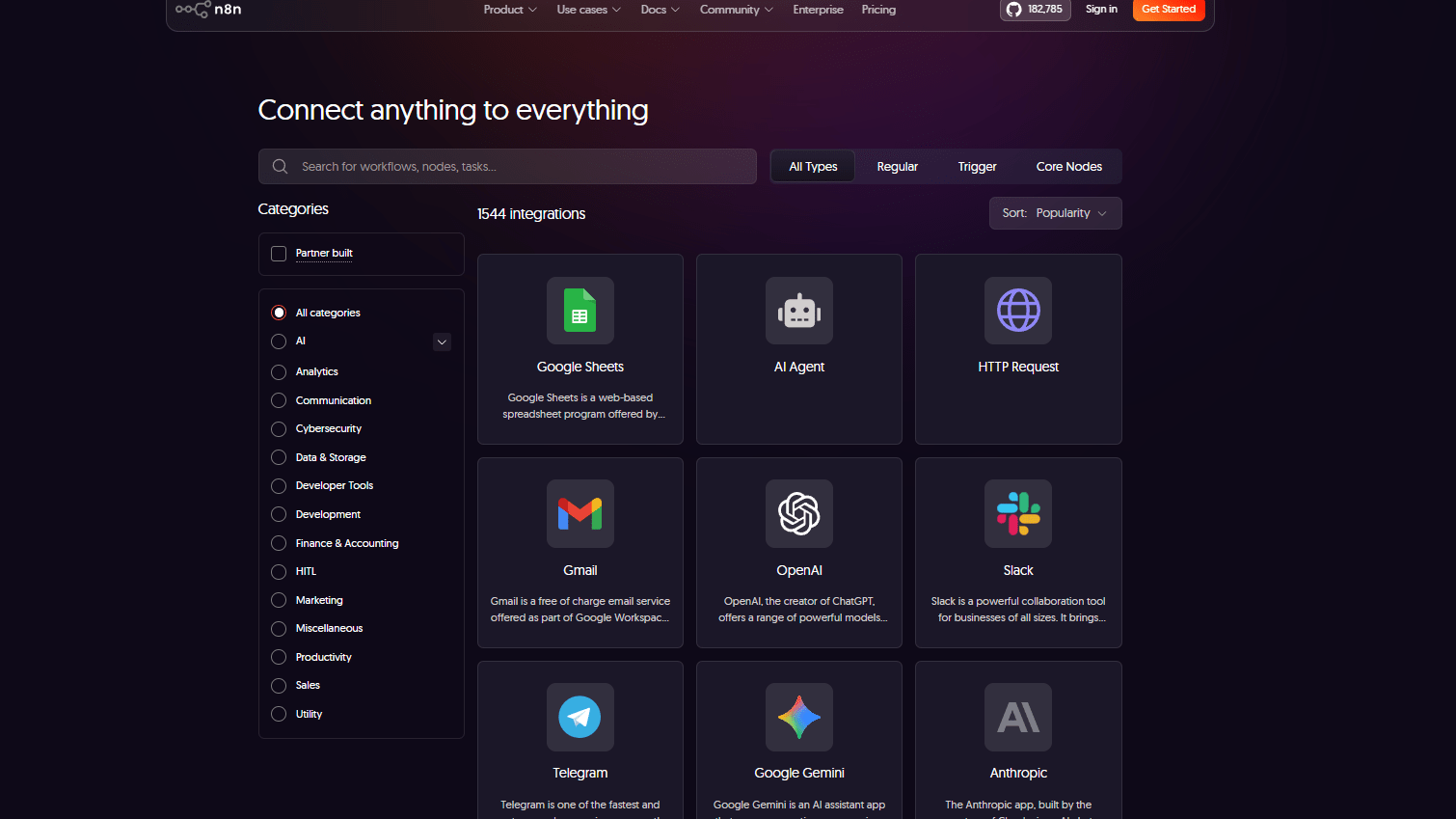The width and height of the screenshot is (1456, 819).
Task: Go to the Enterprise page
Action: pos(818,10)
